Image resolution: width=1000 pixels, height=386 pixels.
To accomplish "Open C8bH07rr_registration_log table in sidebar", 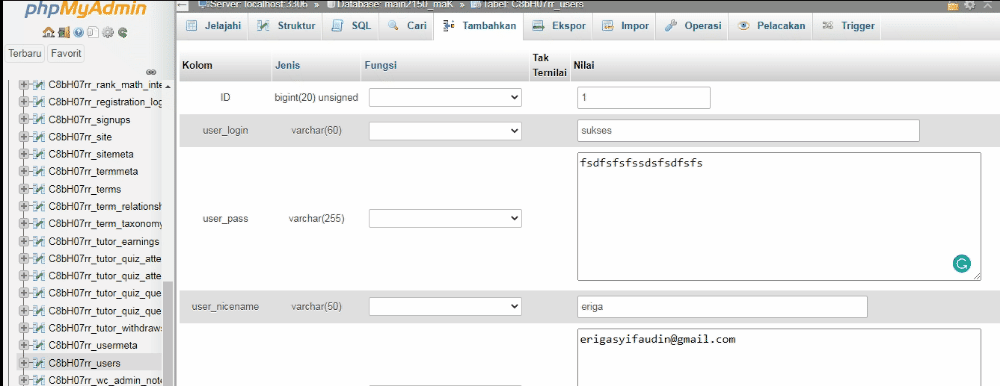I will coord(105,102).
